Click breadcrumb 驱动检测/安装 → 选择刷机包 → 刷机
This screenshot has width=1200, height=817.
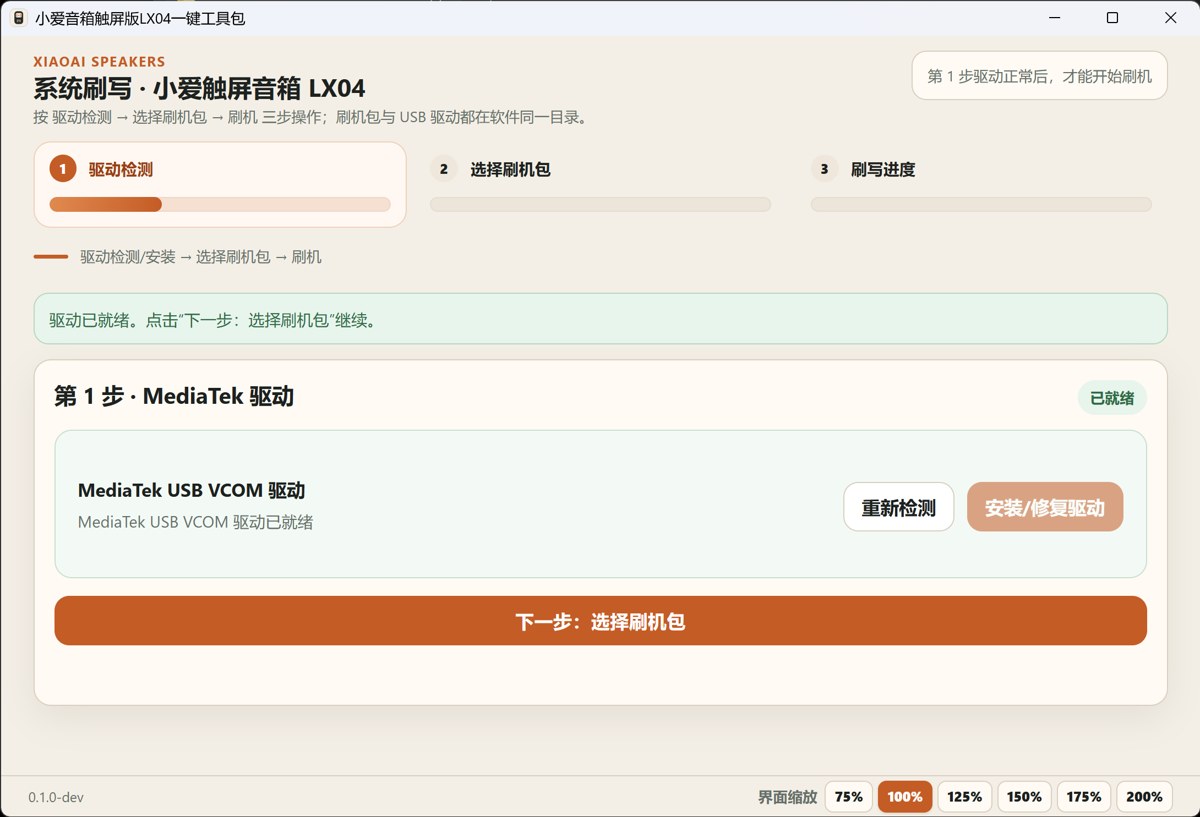coord(201,257)
